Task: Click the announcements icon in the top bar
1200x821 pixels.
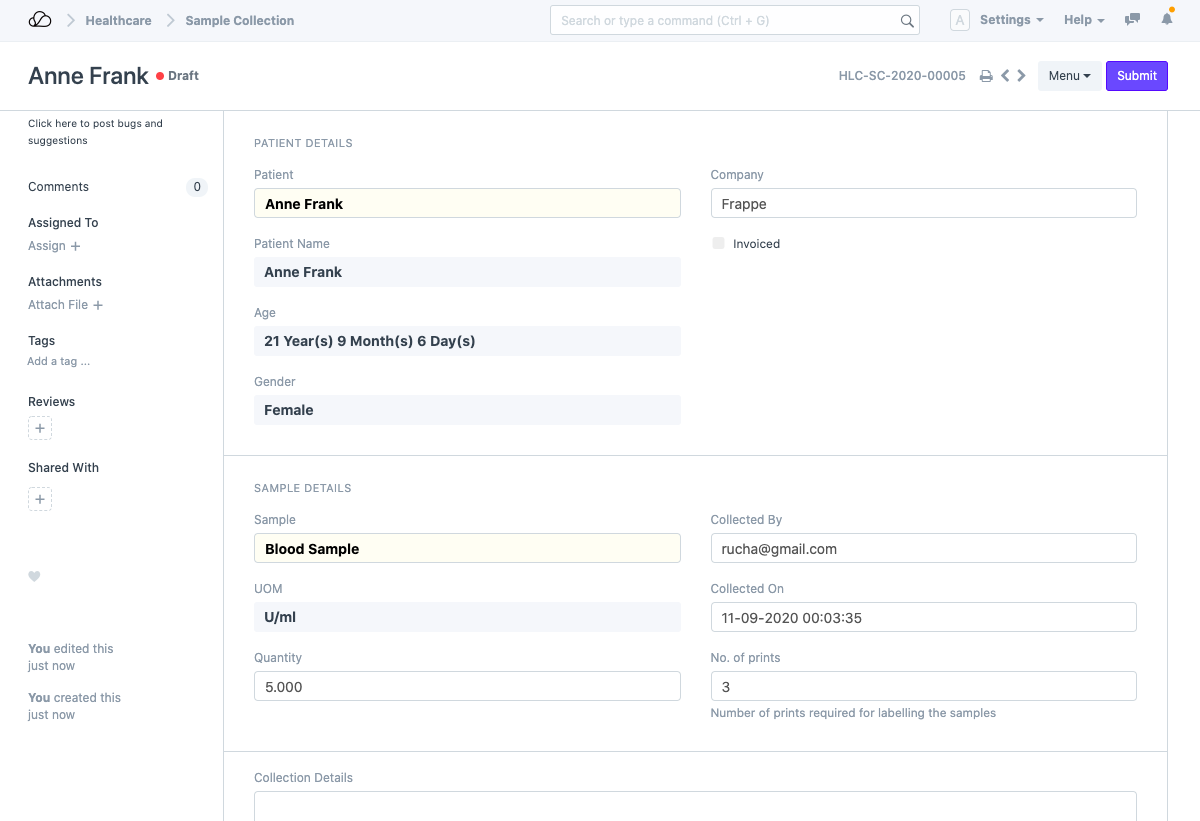Action: point(1132,18)
